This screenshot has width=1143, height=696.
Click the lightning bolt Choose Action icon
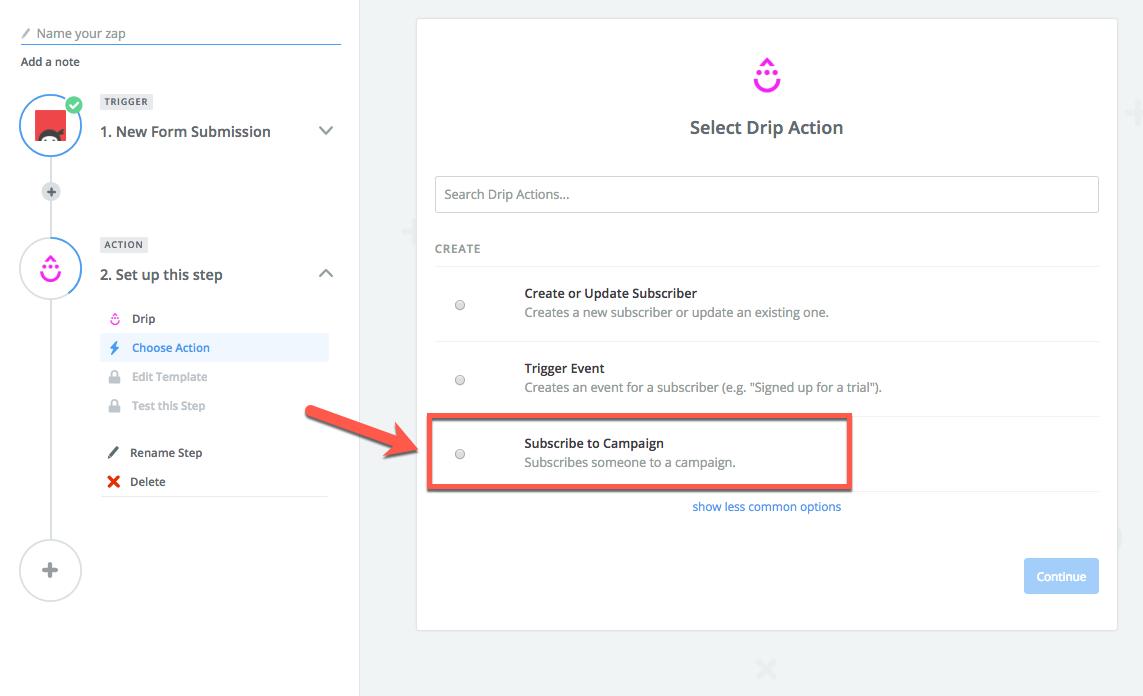[x=114, y=348]
